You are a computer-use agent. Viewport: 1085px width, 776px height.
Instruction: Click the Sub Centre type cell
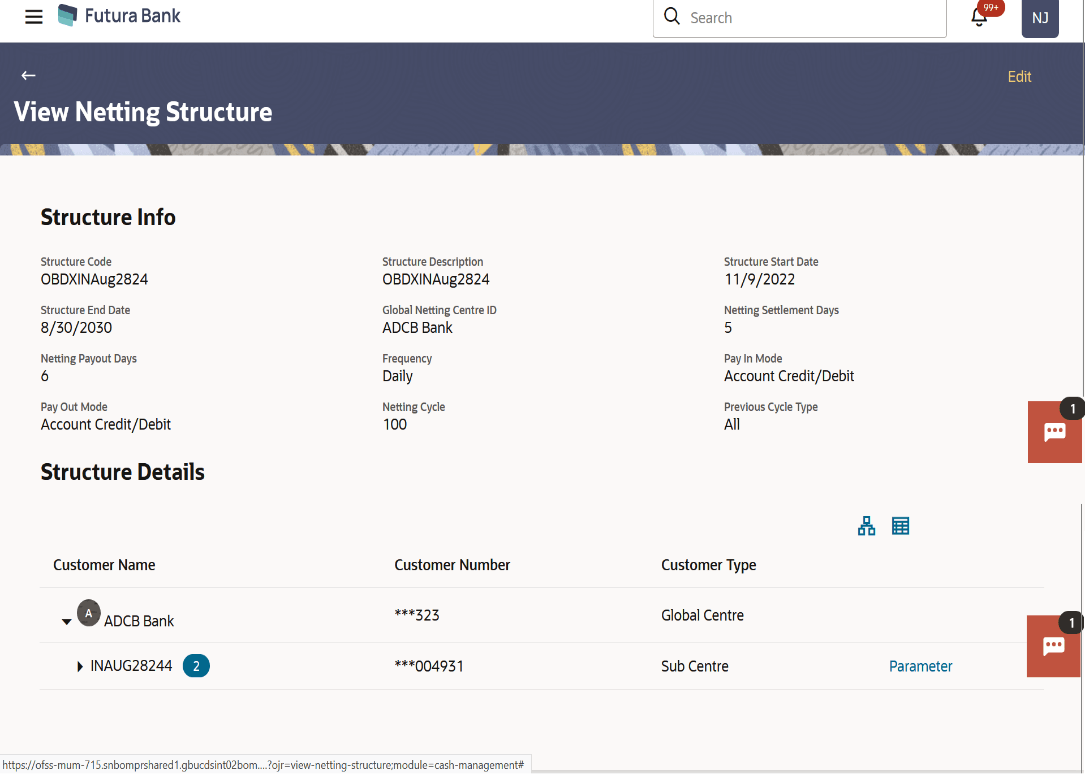tap(695, 666)
